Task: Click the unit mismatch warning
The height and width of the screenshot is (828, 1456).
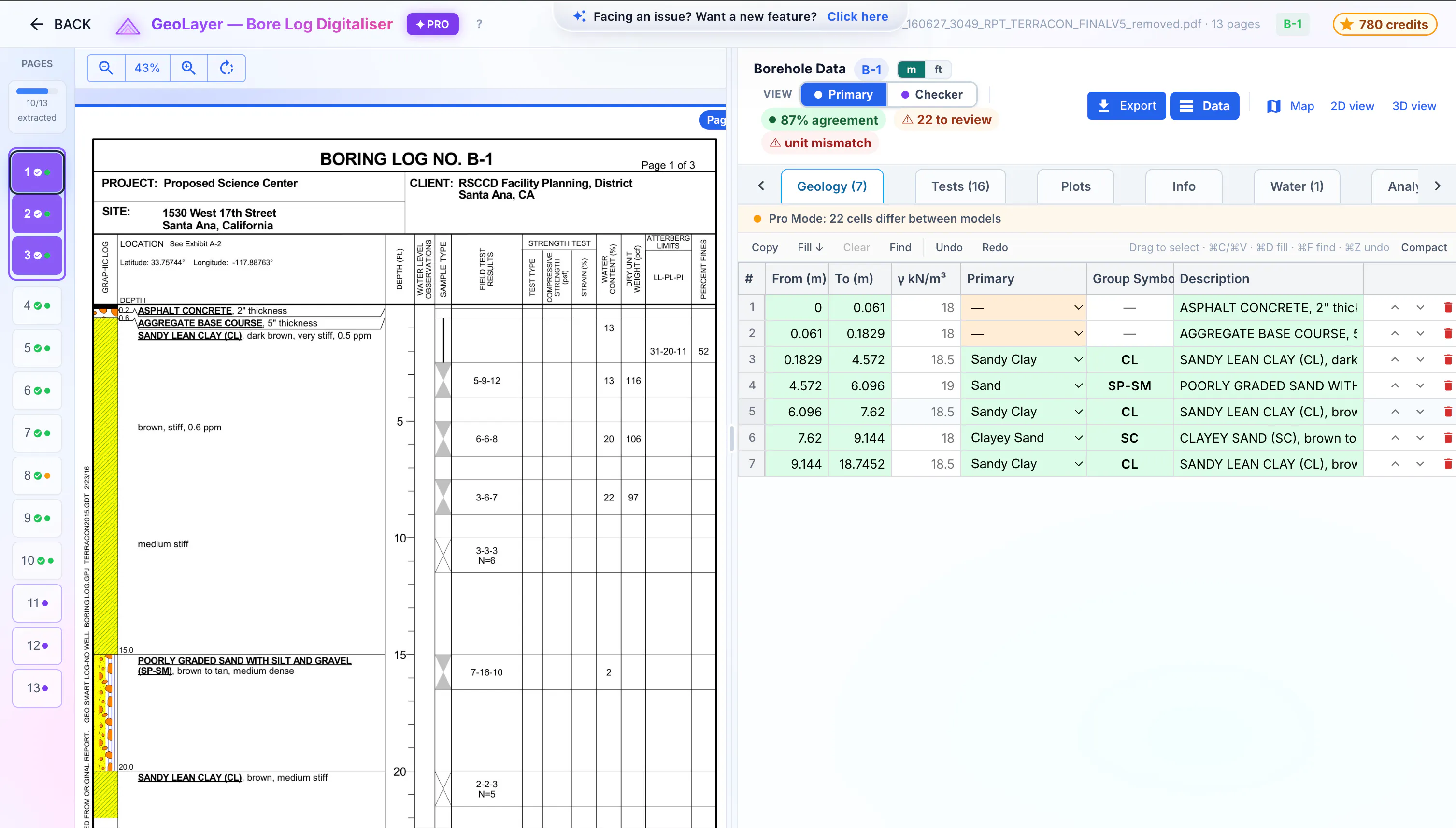Action: coord(820,143)
